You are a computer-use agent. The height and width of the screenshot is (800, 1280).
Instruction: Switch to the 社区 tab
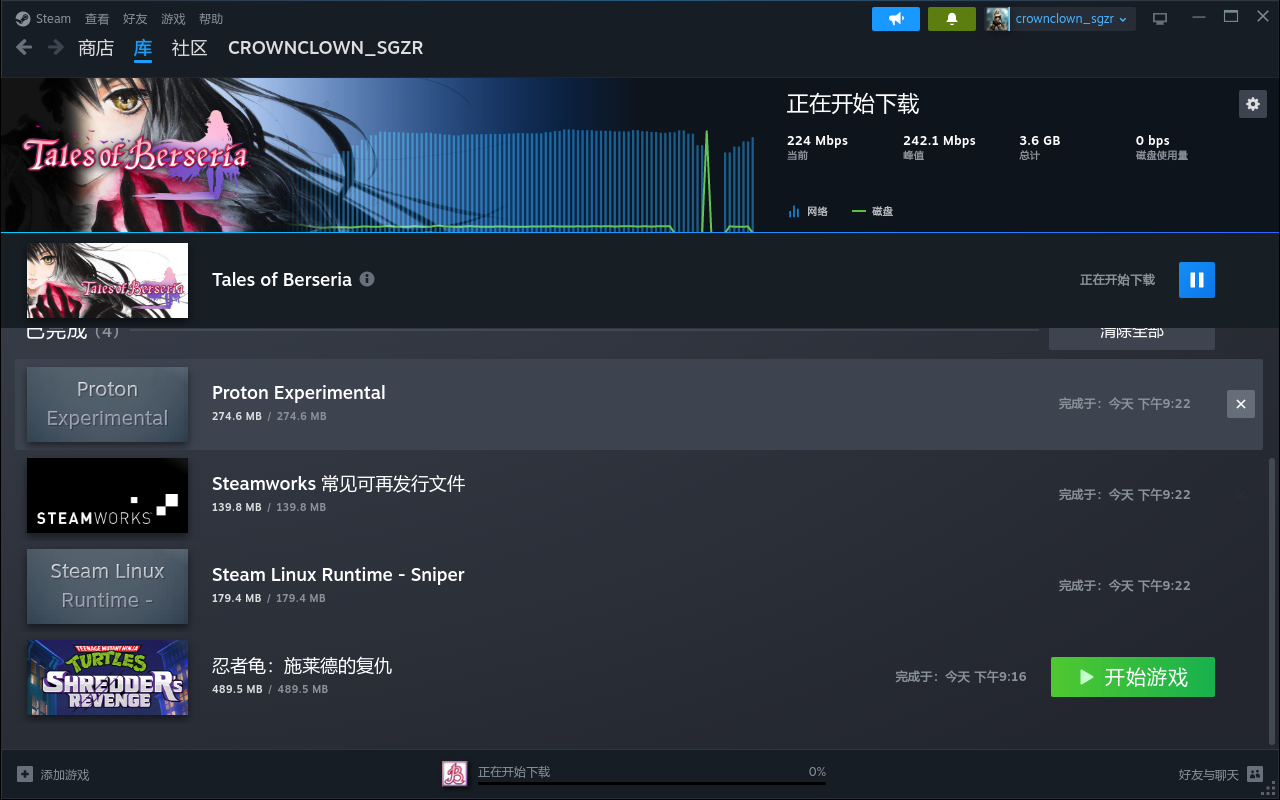189,48
